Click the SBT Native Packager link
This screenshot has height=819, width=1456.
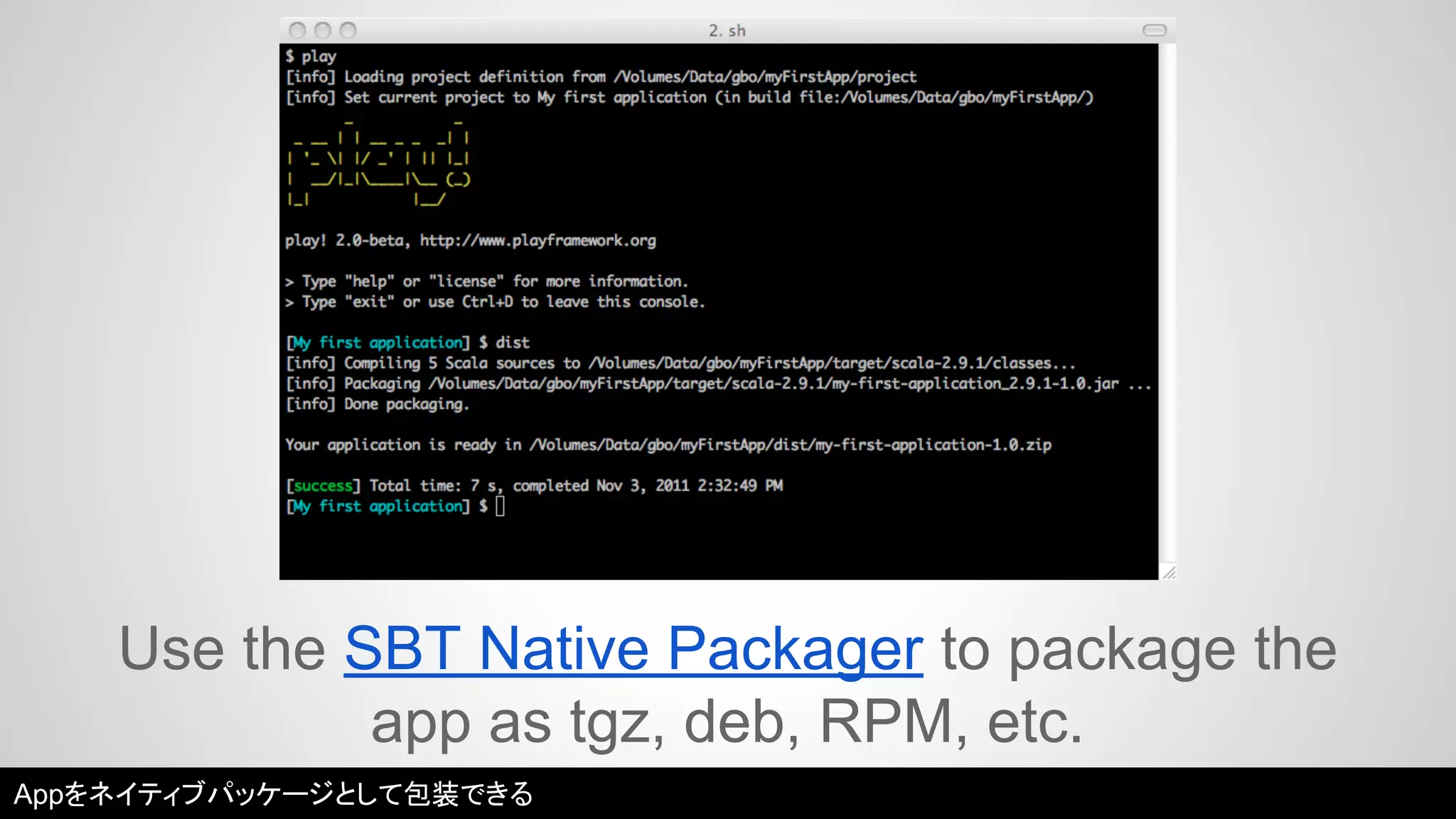pos(633,648)
